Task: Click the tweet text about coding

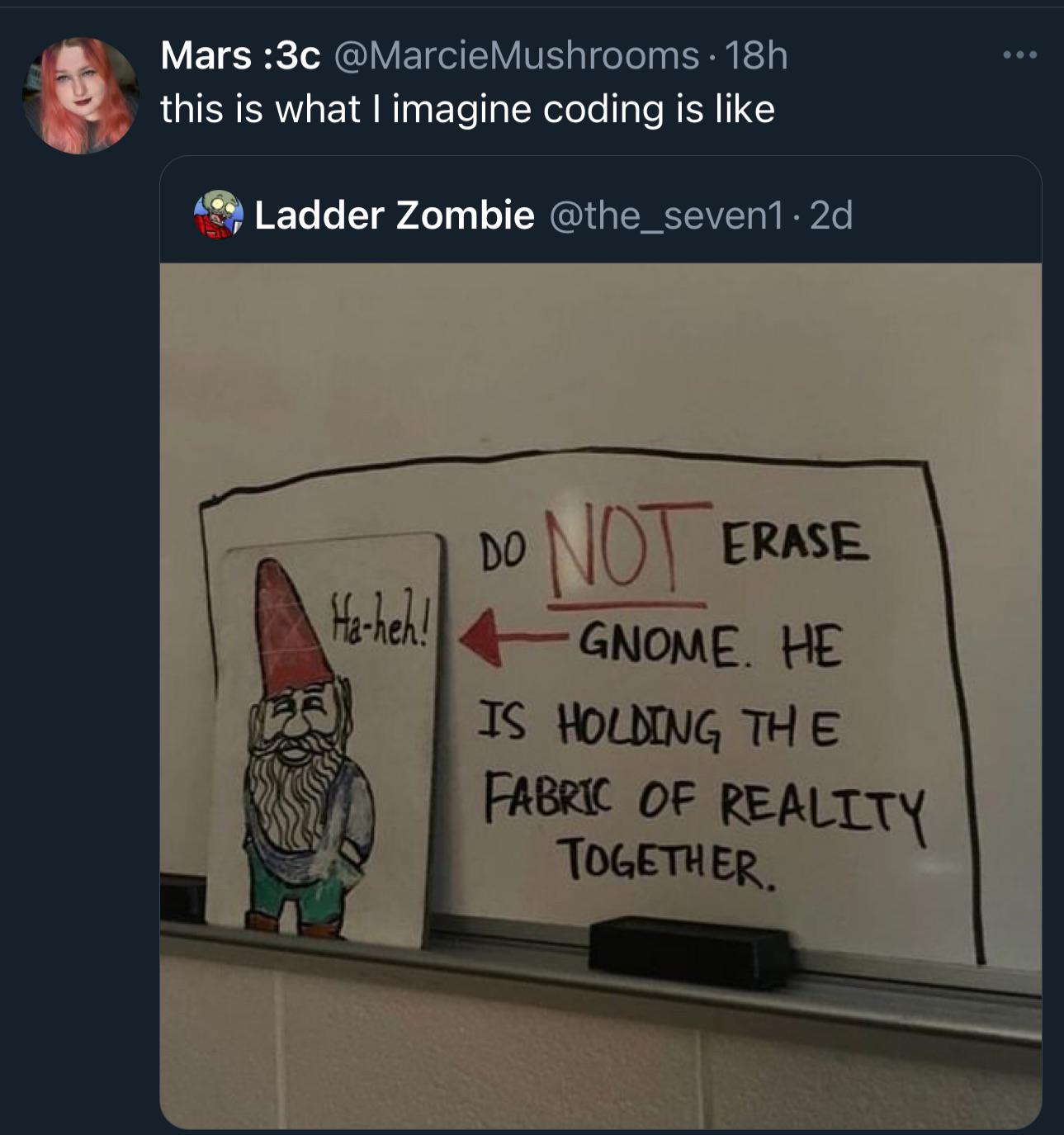Action: (x=467, y=109)
